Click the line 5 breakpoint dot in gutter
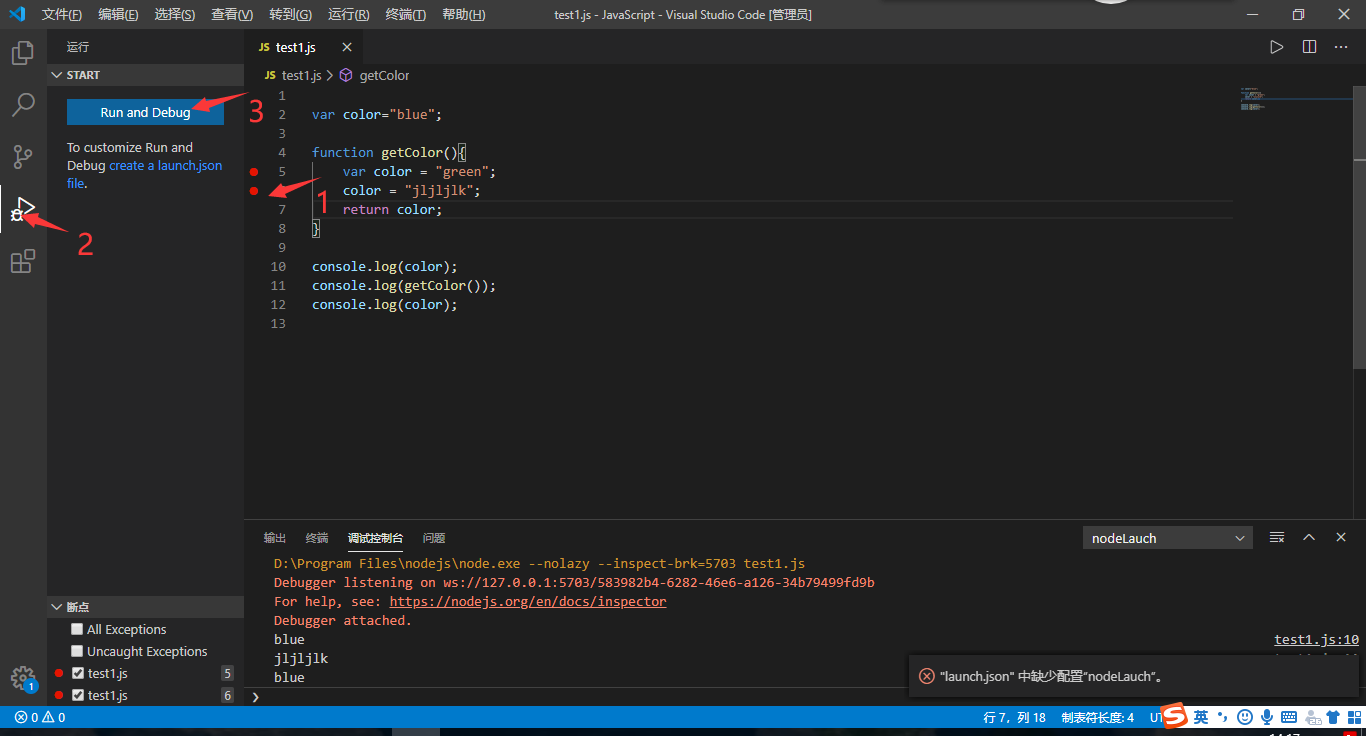Viewport: 1366px width, 736px height. 254,172
